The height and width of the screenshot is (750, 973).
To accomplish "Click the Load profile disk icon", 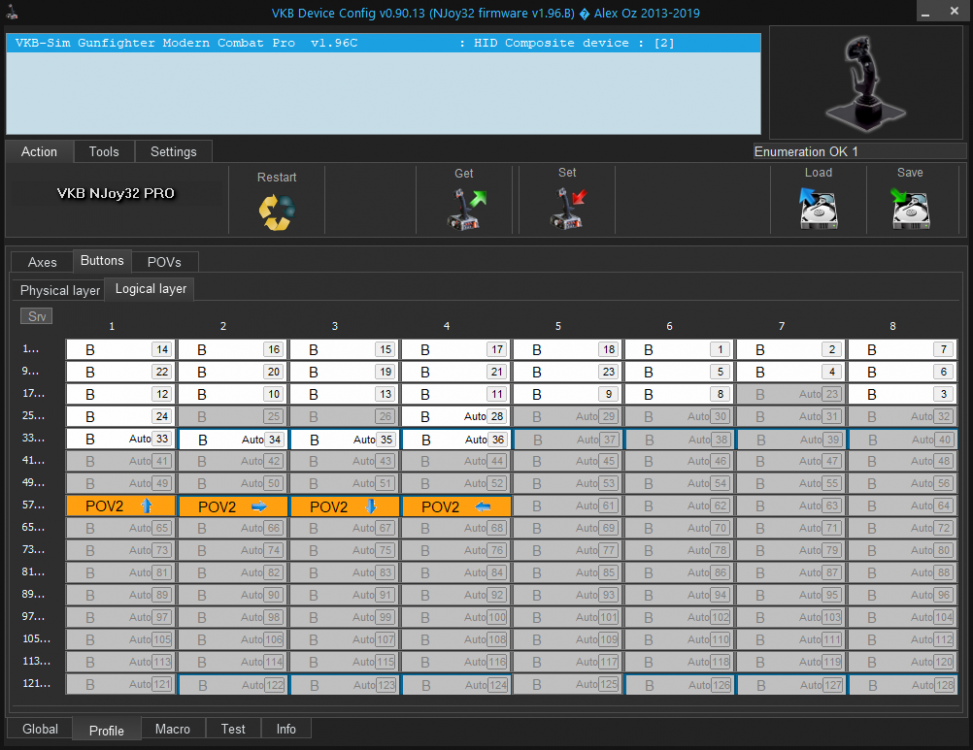I will pos(818,210).
